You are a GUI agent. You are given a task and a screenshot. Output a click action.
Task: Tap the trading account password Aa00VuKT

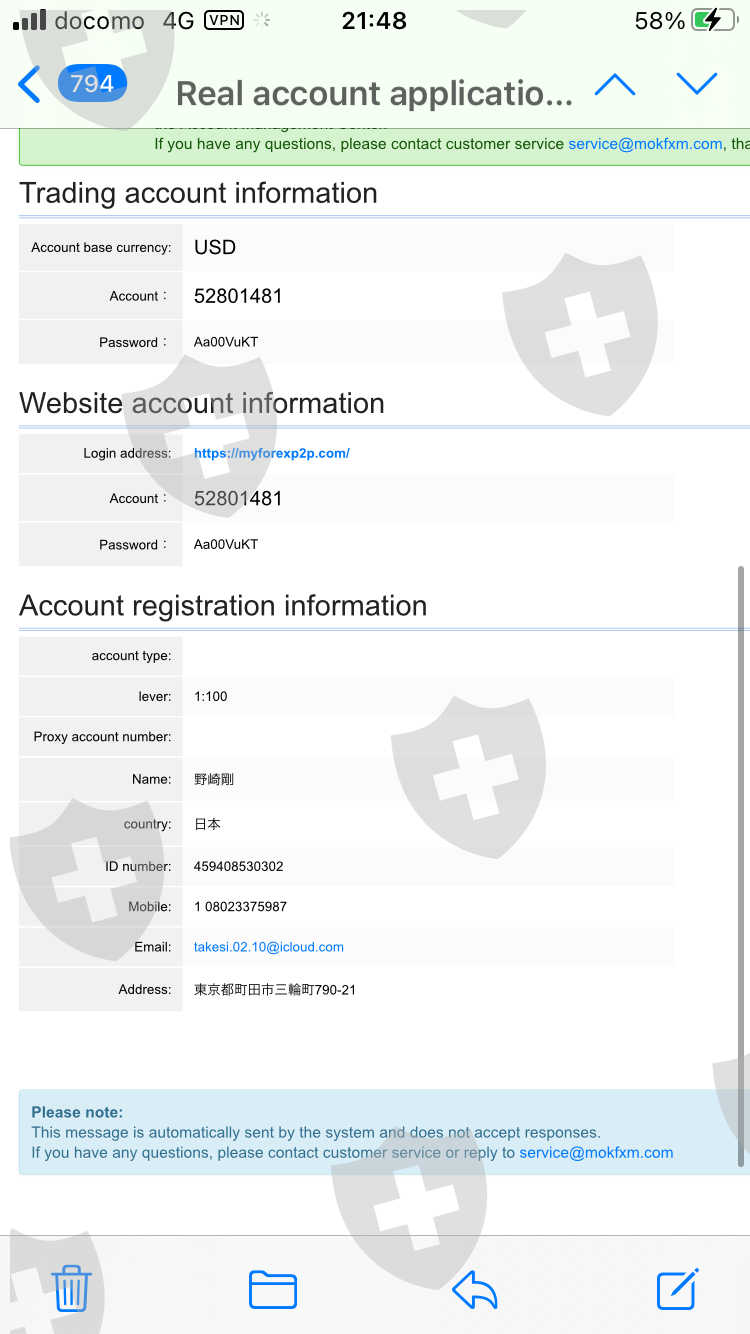(x=226, y=342)
